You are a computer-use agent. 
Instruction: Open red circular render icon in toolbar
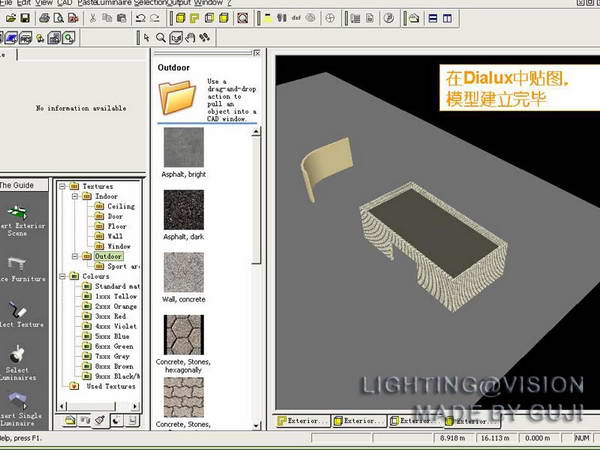click(x=243, y=18)
